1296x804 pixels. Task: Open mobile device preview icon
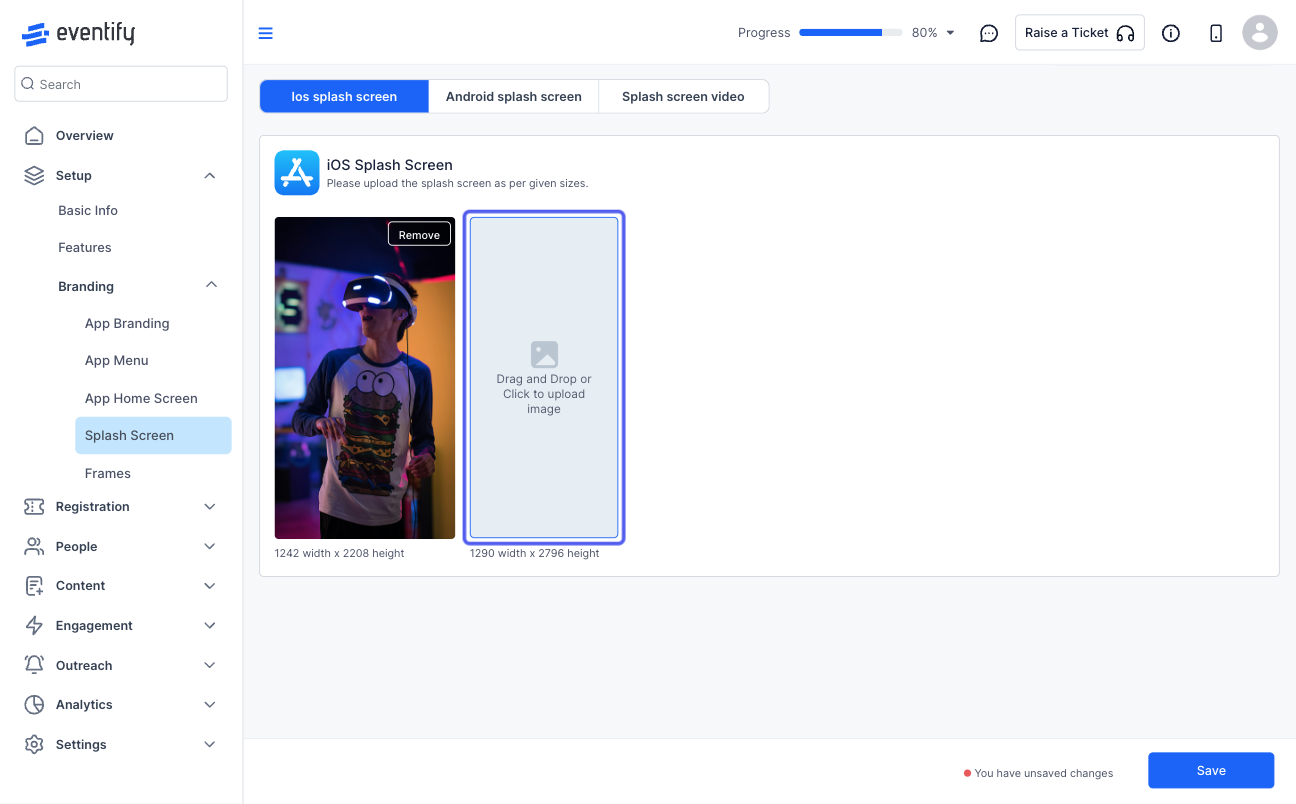pyautogui.click(x=1216, y=33)
